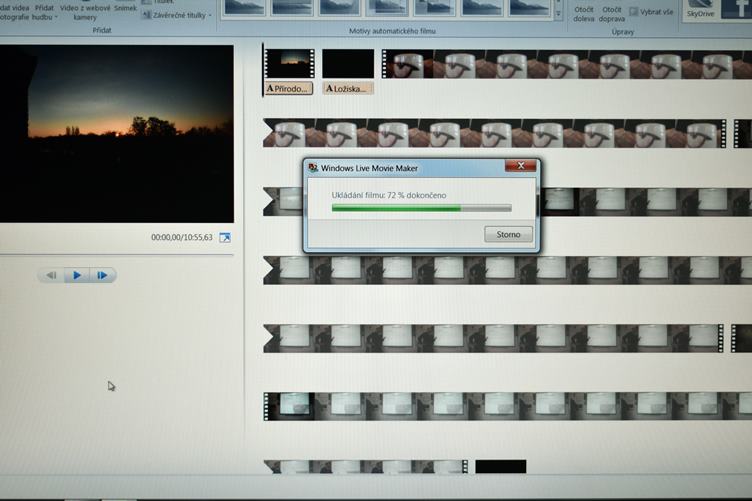Viewport: 752px width, 501px height.
Task: Play the movie preview
Action: pyautogui.click(x=77, y=275)
